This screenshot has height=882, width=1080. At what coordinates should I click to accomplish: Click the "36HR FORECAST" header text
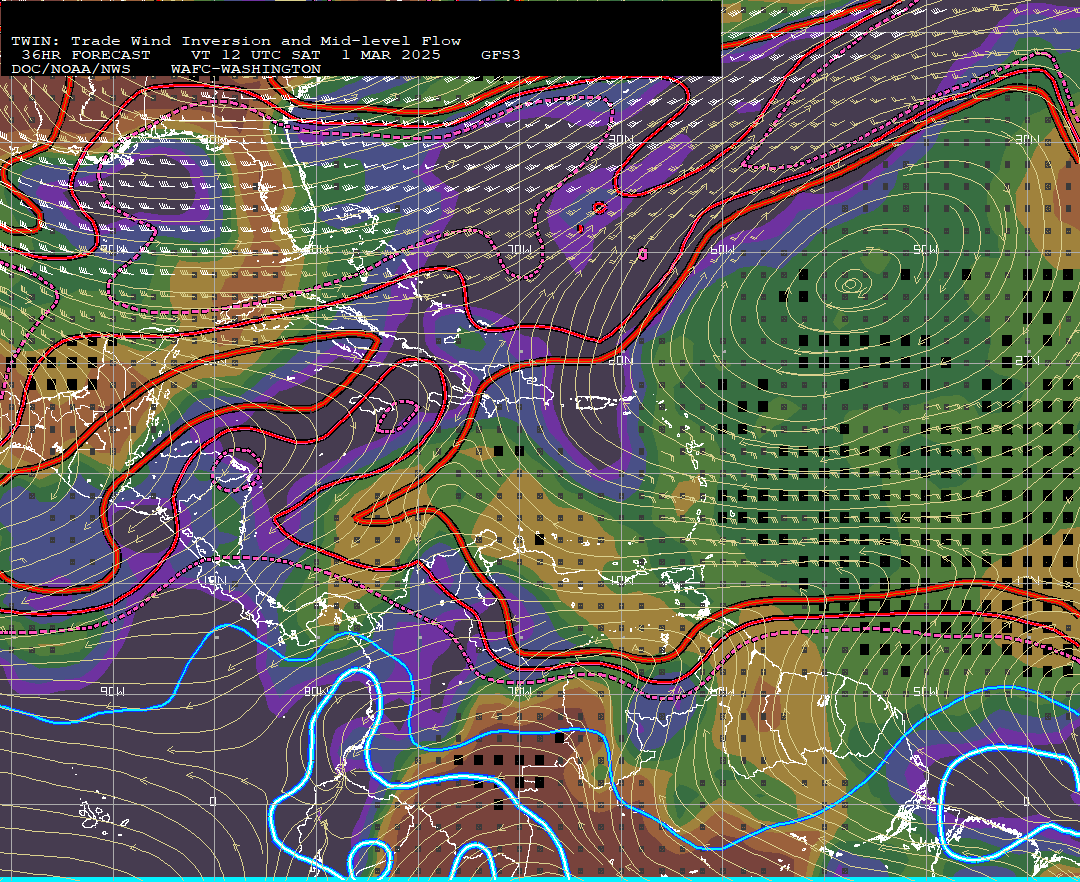pyautogui.click(x=86, y=55)
